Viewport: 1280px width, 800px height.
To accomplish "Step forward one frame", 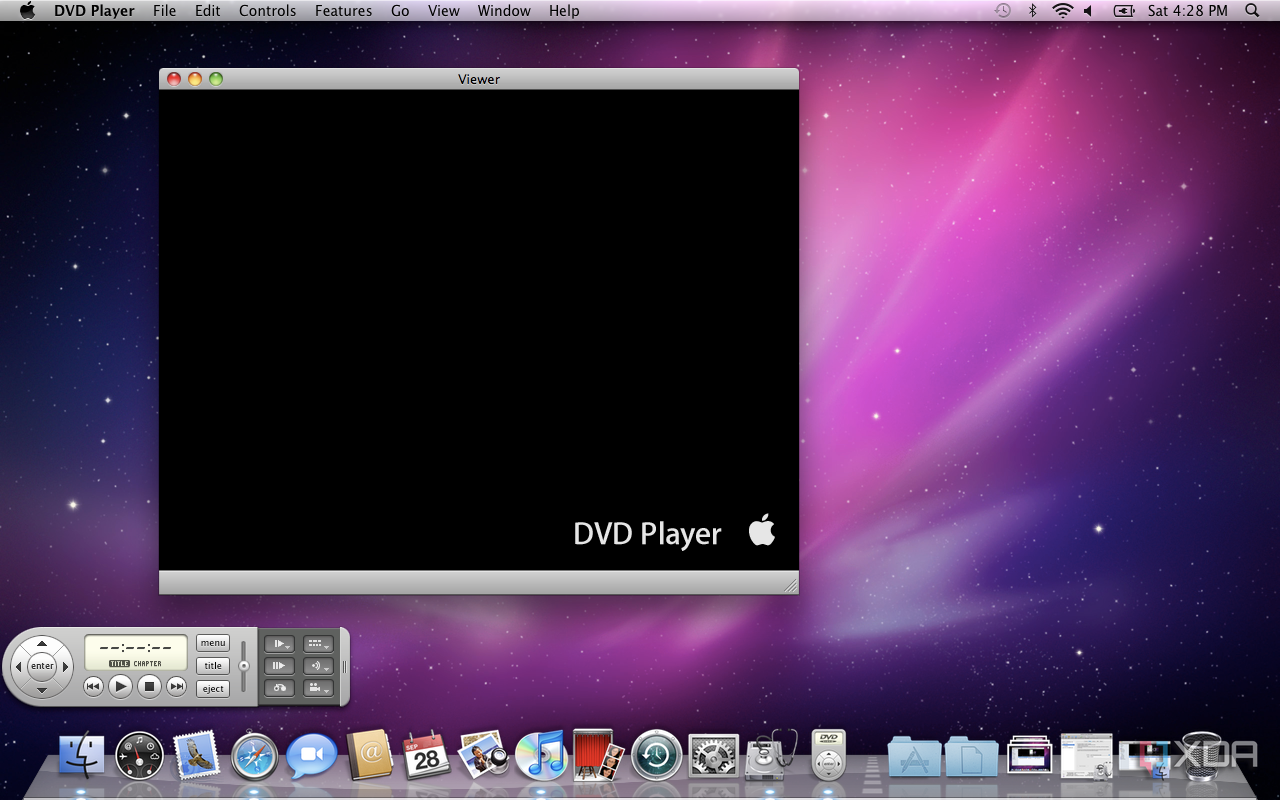I will click(279, 666).
